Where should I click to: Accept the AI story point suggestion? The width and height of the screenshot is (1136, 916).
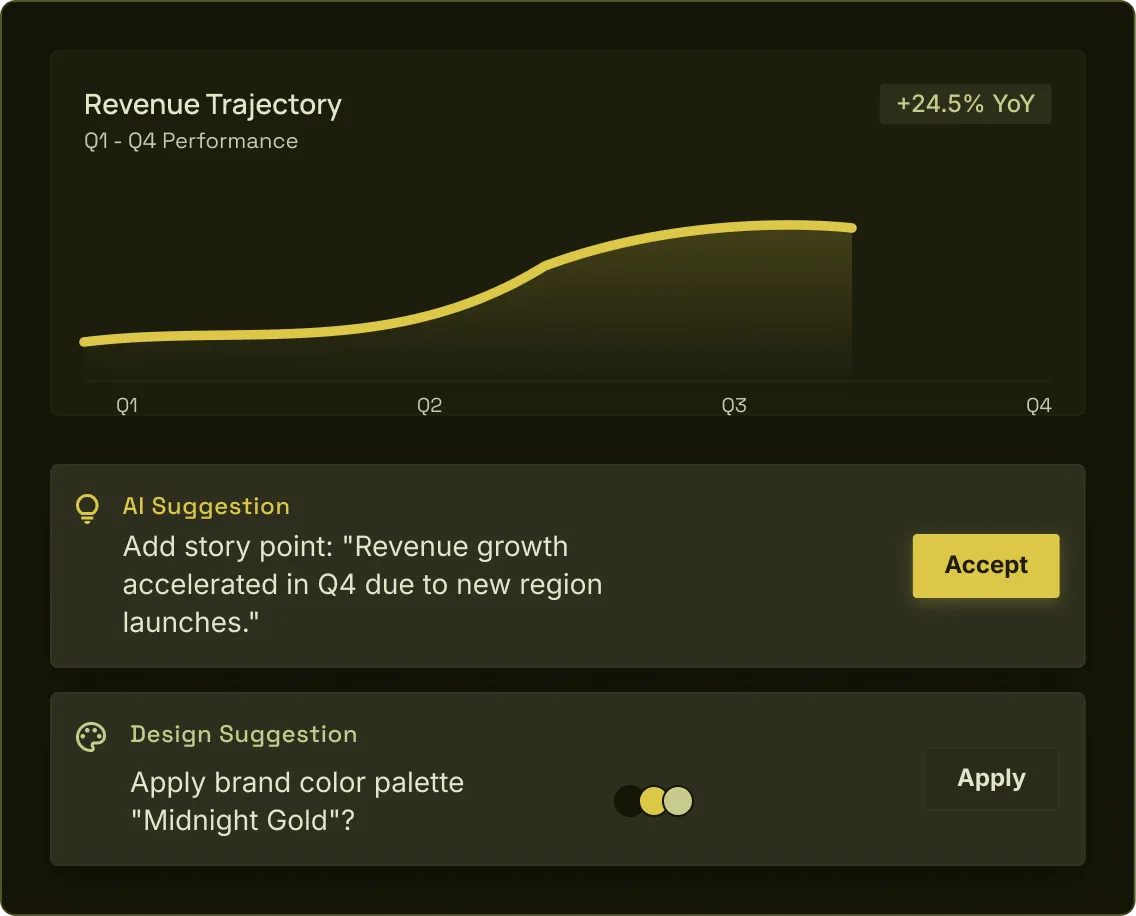click(985, 565)
